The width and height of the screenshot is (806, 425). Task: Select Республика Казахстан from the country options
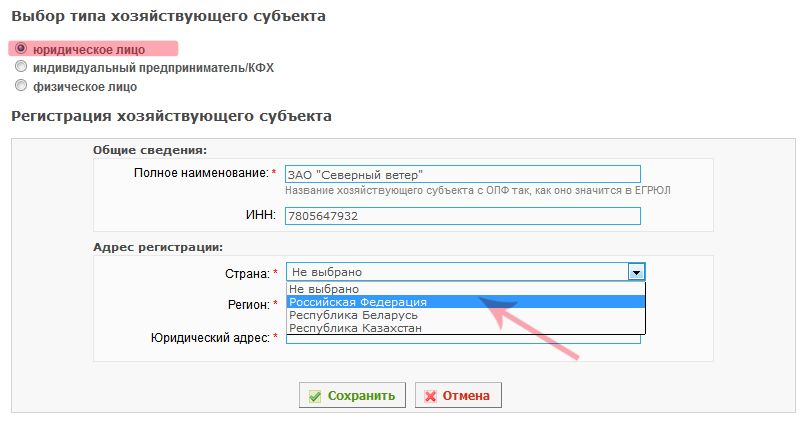tap(466, 328)
